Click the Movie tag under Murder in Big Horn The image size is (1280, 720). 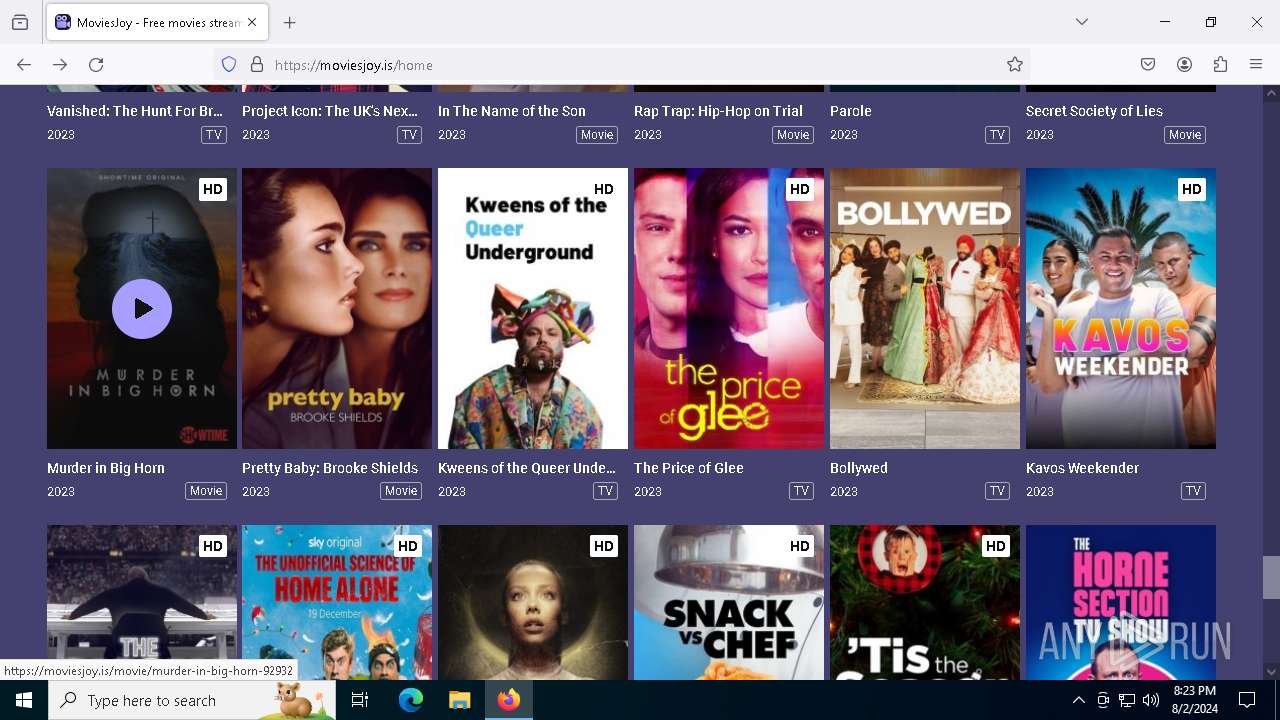click(x=206, y=491)
